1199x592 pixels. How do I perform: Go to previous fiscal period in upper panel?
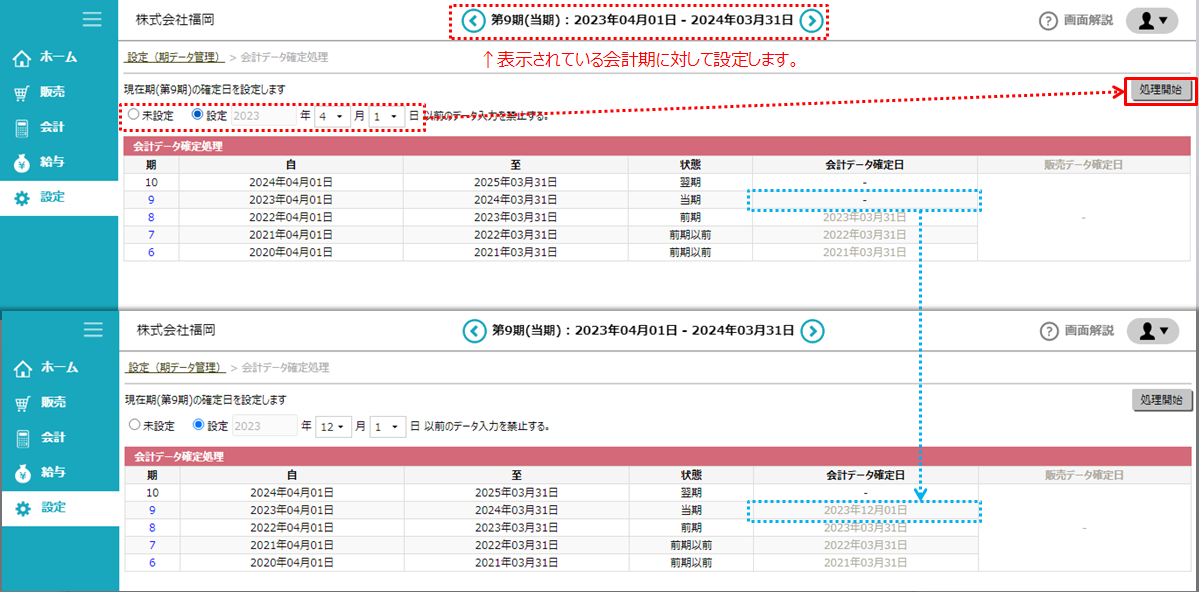point(473,20)
